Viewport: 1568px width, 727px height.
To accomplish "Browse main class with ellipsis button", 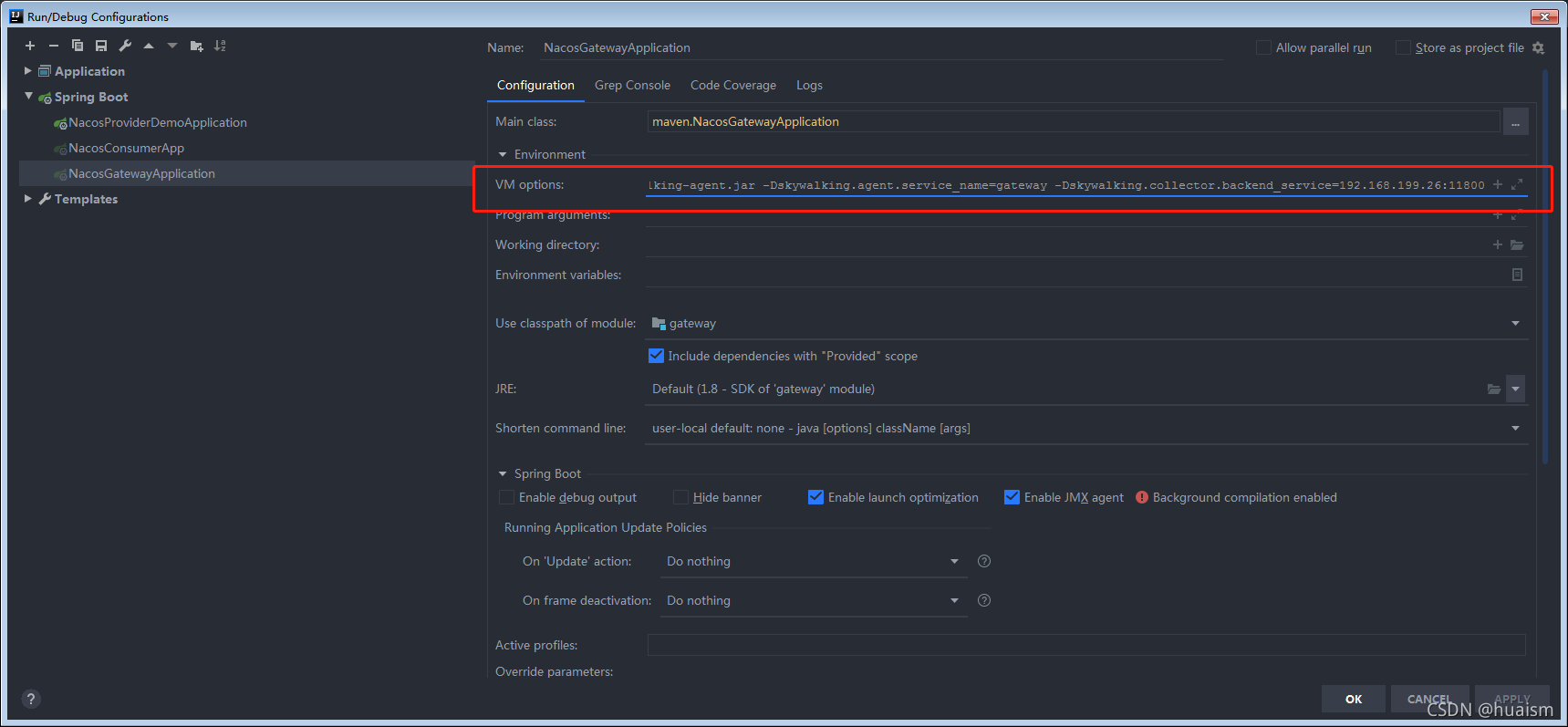I will [x=1516, y=121].
